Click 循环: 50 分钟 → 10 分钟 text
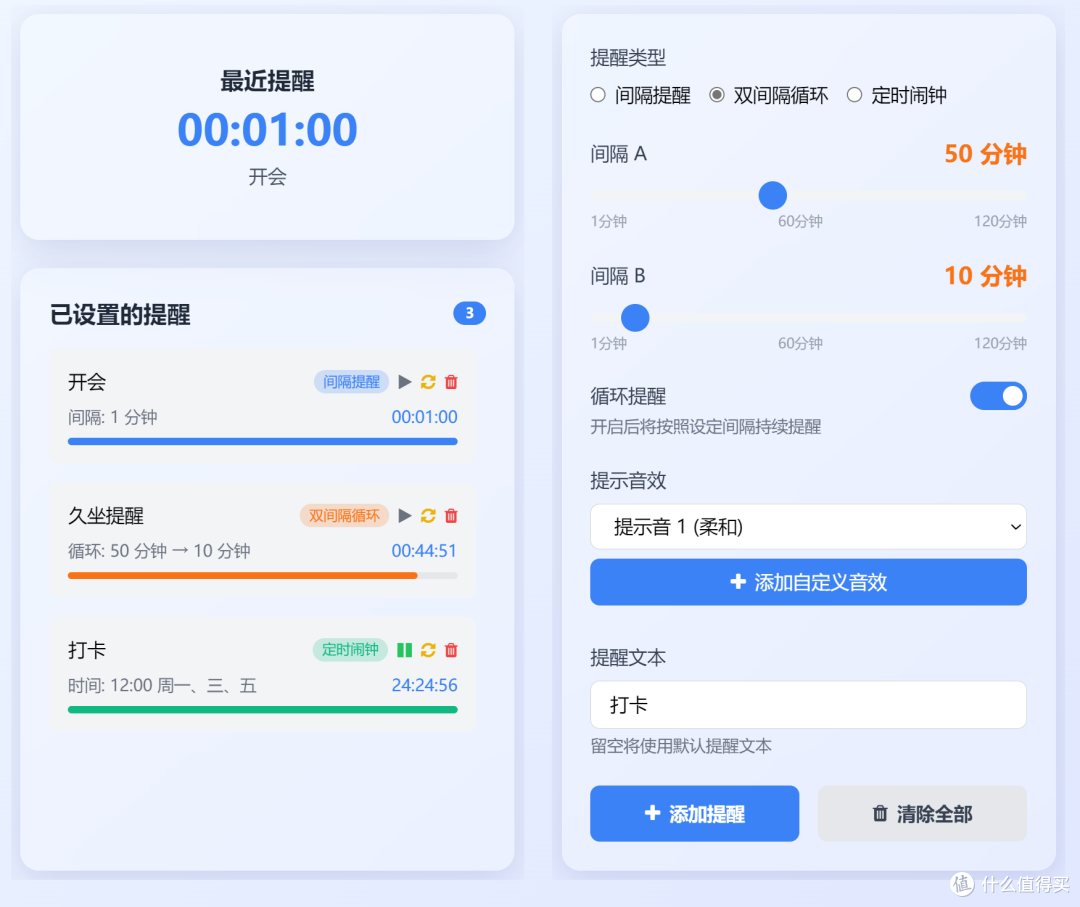The height and width of the screenshot is (907, 1080). 159,551
